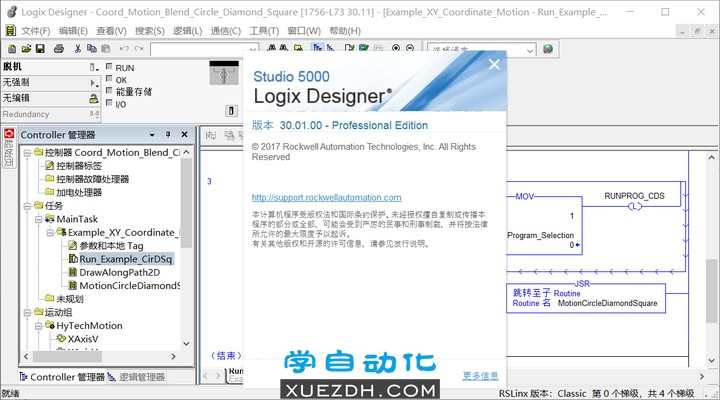This screenshot has width=720, height=400.
Task: Toggle the Controller Organizer toolbar icon
Action: tap(317, 47)
